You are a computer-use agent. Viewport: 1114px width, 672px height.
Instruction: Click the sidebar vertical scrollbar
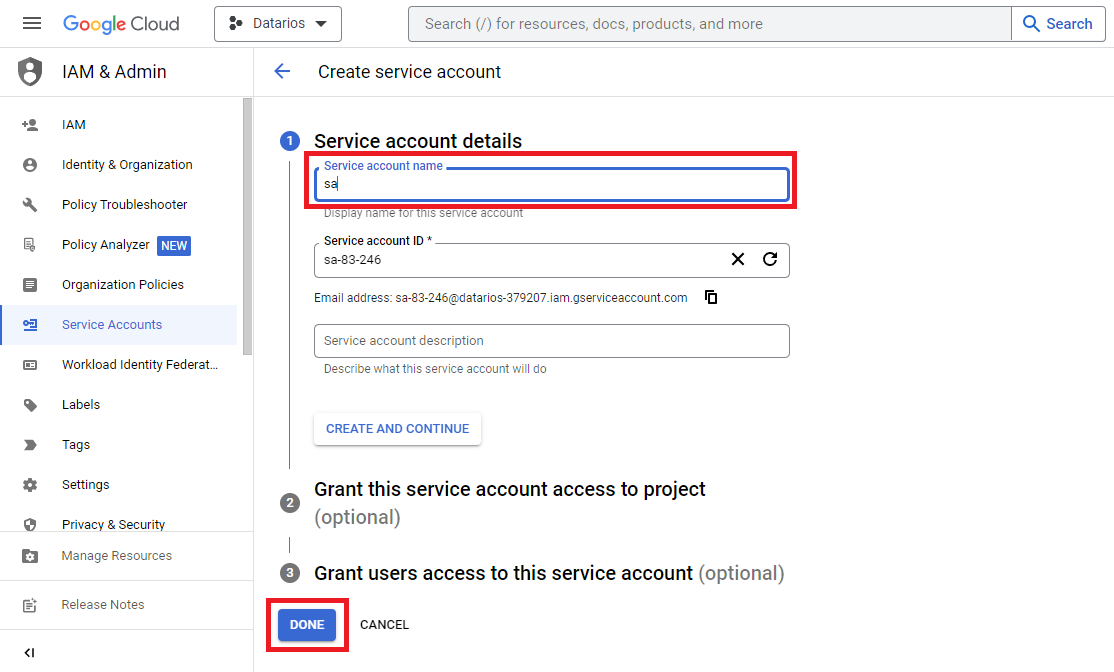point(247,225)
